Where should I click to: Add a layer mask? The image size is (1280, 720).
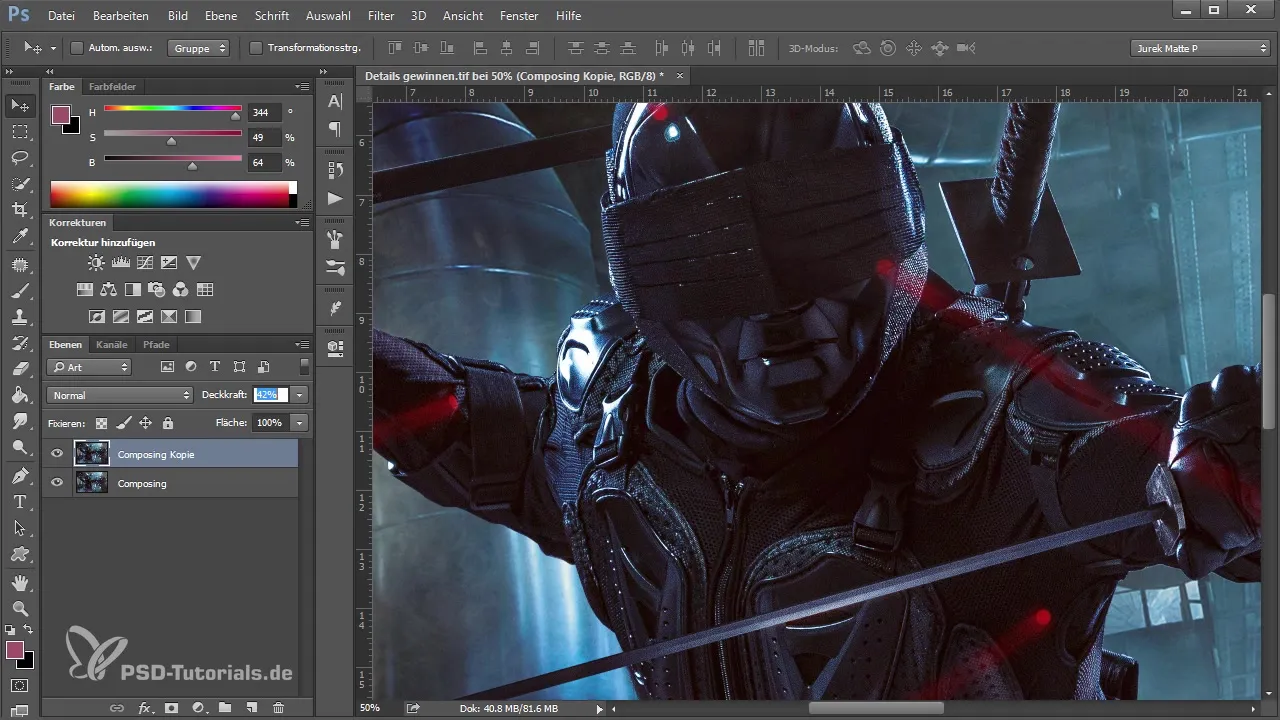tap(172, 708)
